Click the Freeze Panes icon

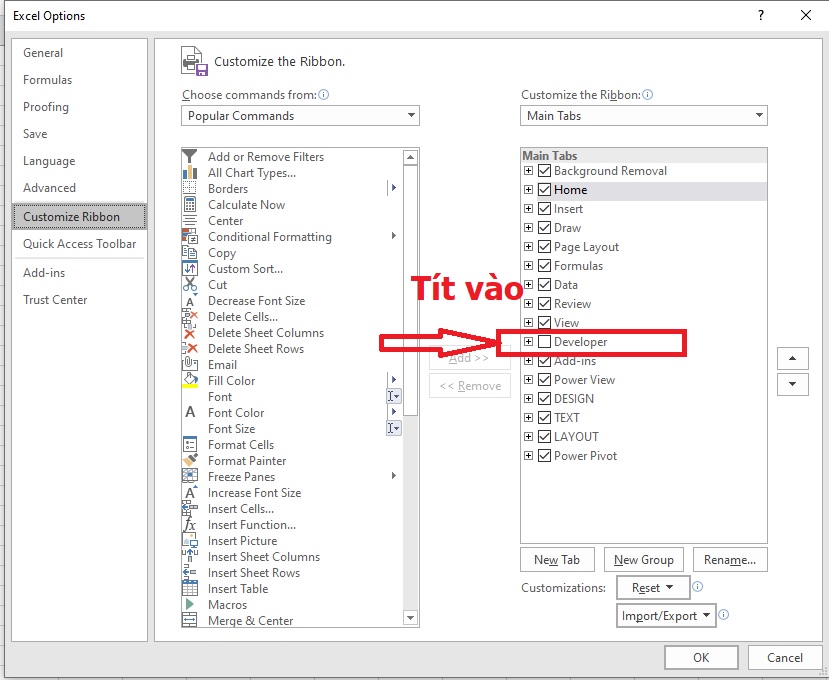190,476
